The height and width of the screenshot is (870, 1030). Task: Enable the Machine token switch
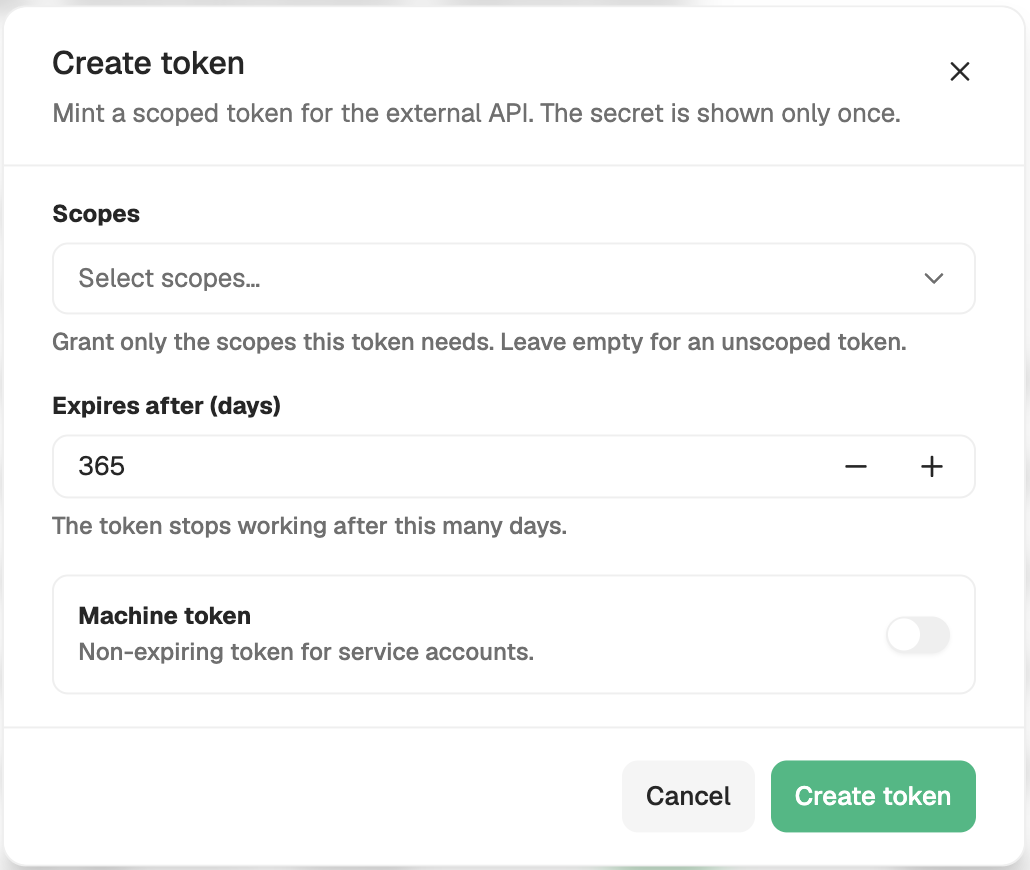click(x=918, y=635)
